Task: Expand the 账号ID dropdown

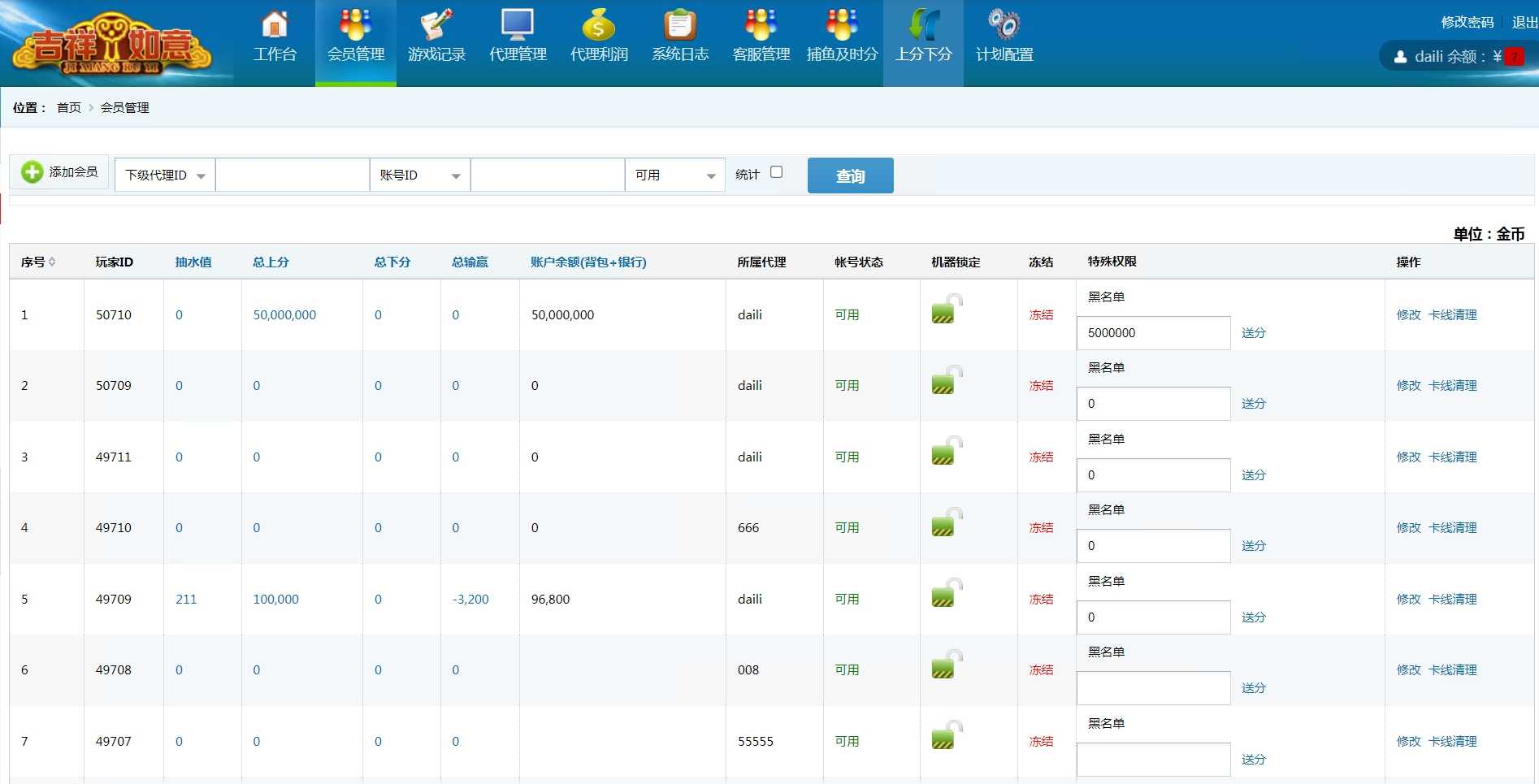Action: coord(420,175)
